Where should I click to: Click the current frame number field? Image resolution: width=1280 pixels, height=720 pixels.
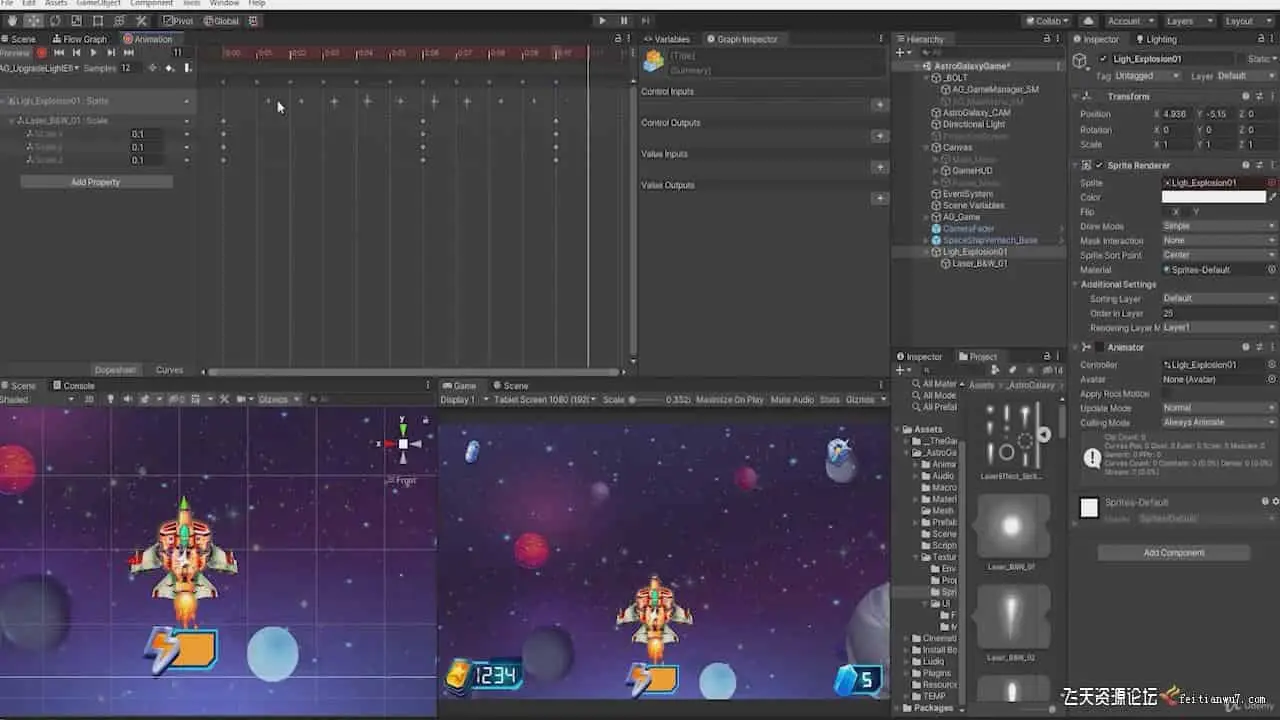(x=181, y=52)
